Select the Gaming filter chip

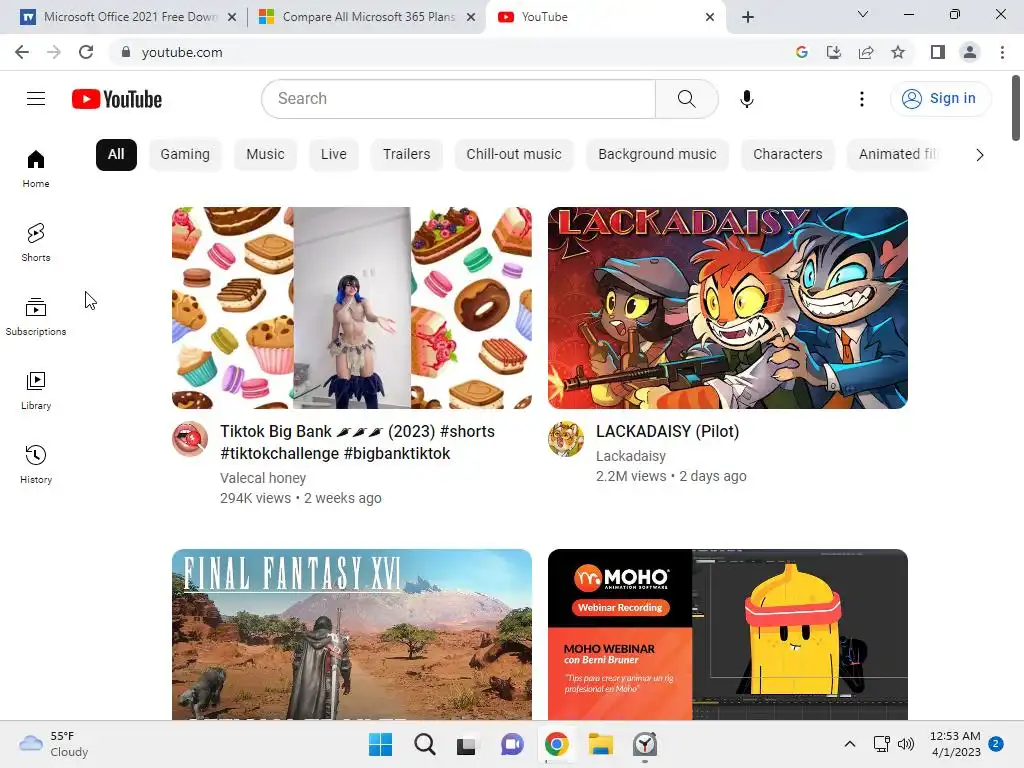185,155
